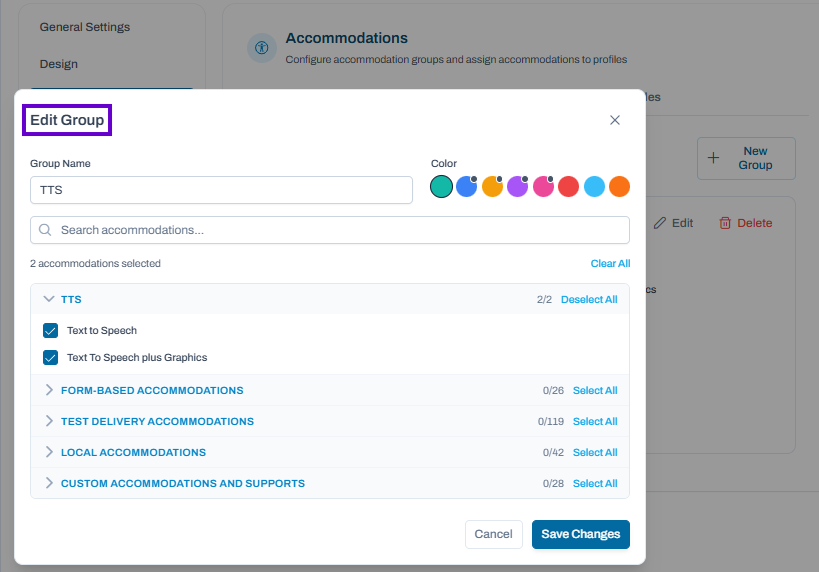Click the 0/119 count text
This screenshot has width=819, height=572.
pos(551,422)
